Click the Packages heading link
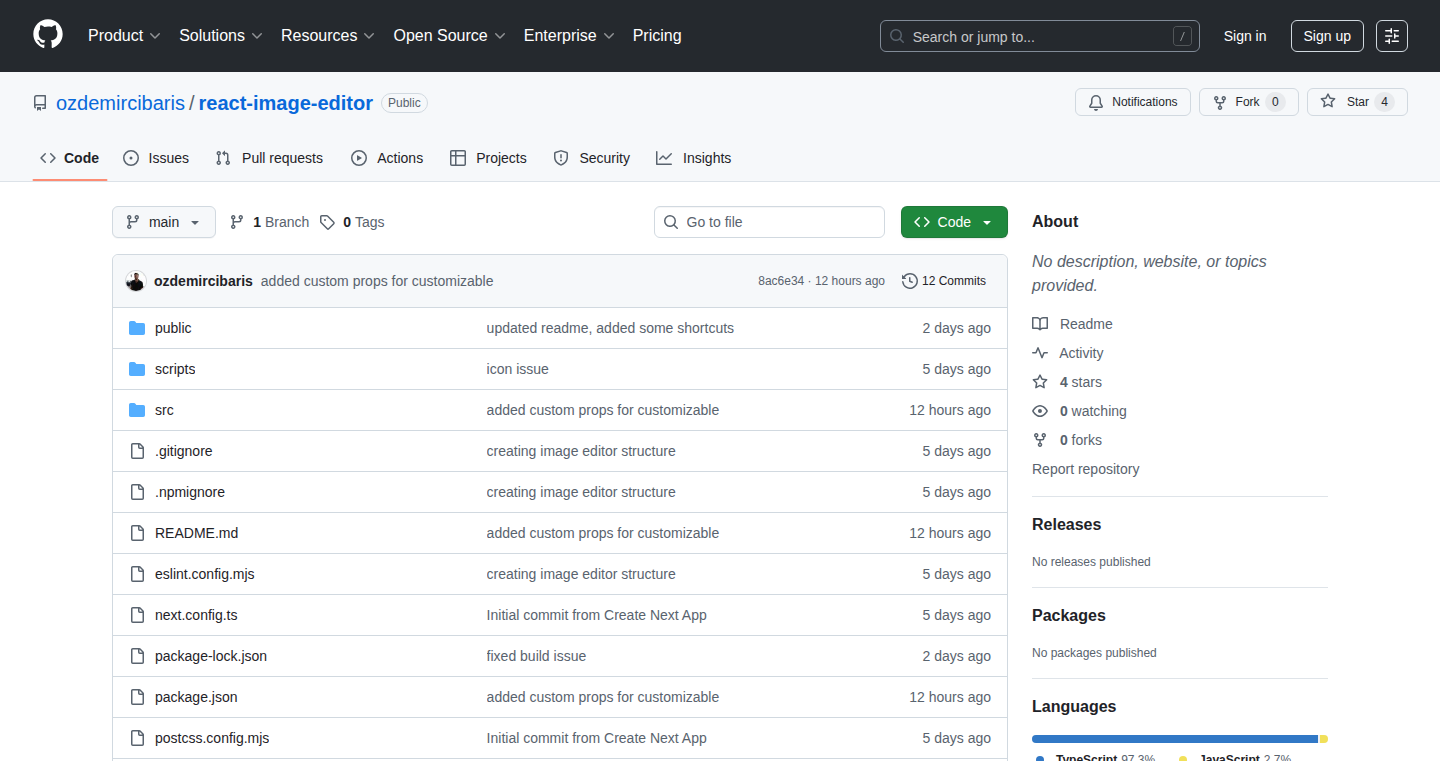Viewport: 1440px width, 761px height. pyautogui.click(x=1069, y=615)
